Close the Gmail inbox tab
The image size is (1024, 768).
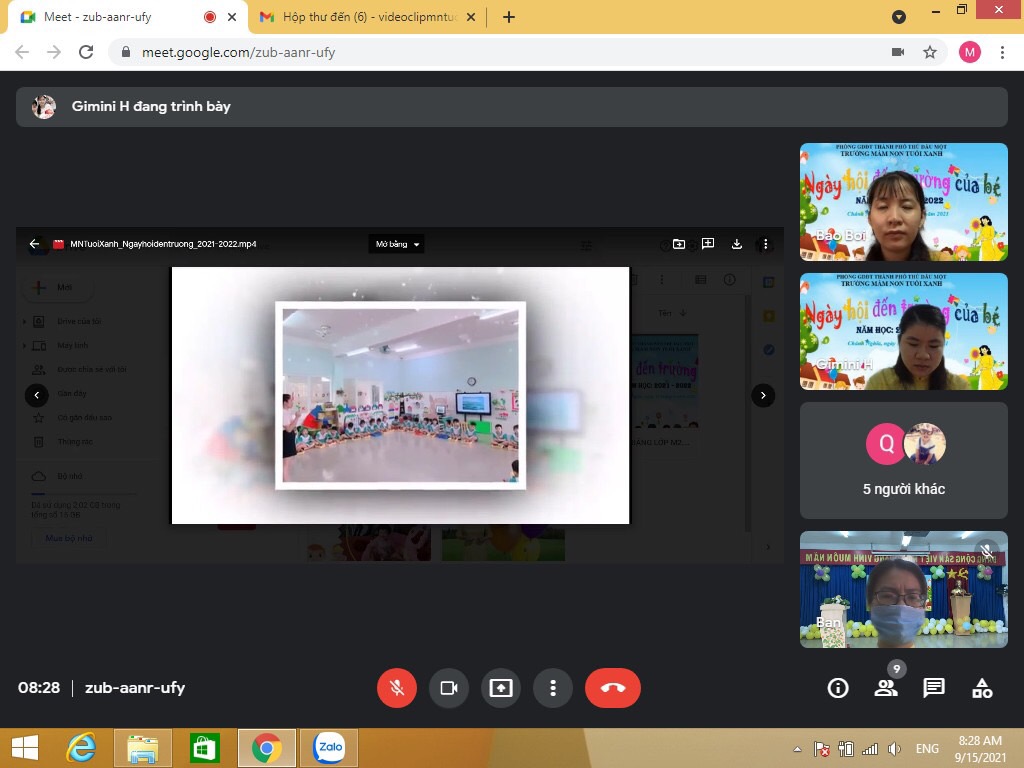coord(471,17)
